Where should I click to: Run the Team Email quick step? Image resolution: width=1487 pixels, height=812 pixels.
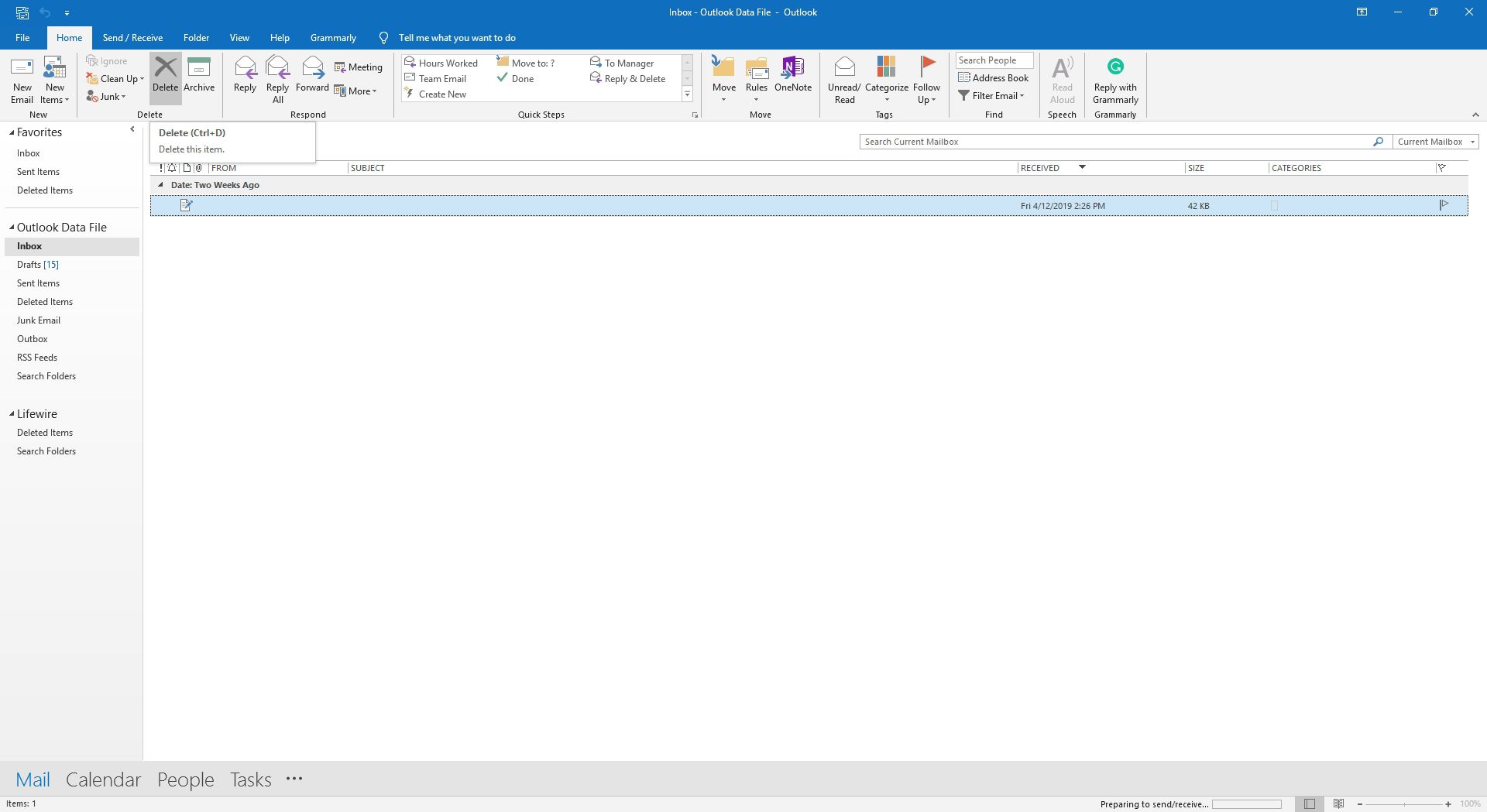[435, 78]
